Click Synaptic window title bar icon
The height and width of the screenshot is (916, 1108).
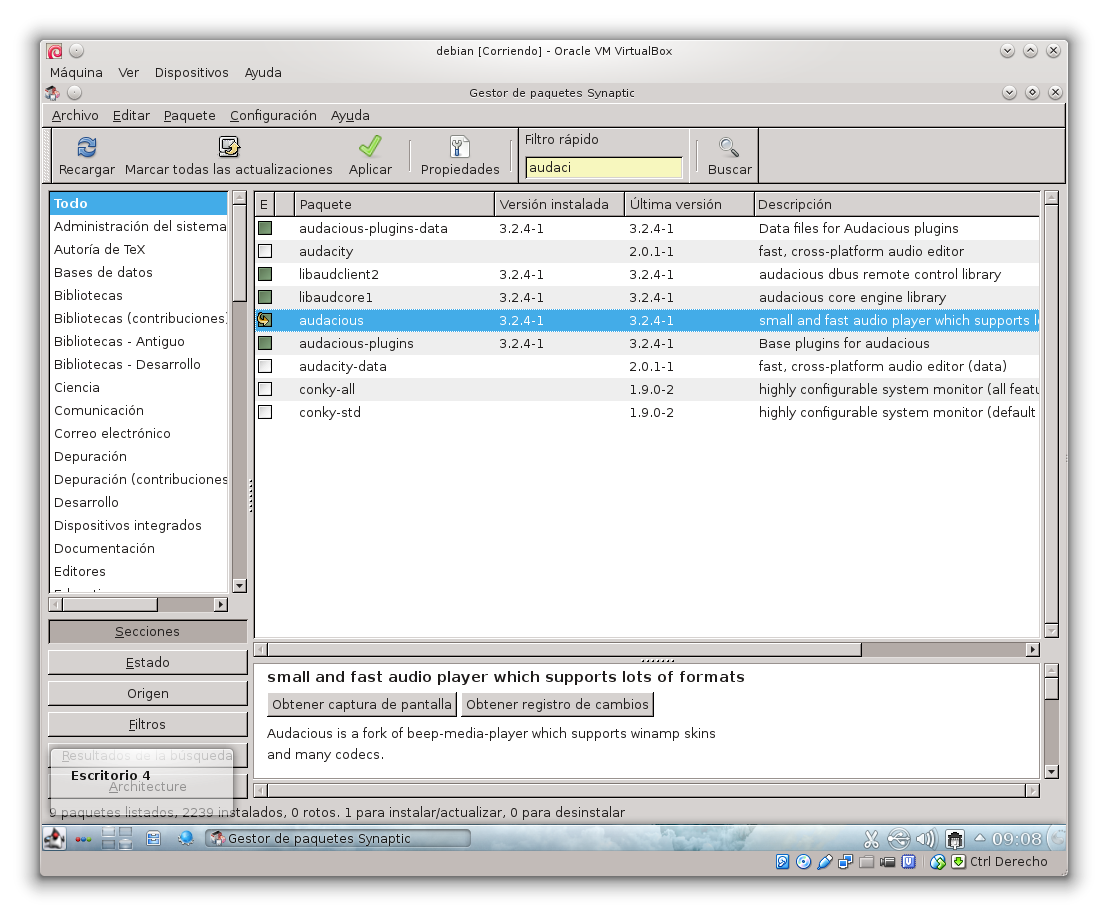point(52,93)
